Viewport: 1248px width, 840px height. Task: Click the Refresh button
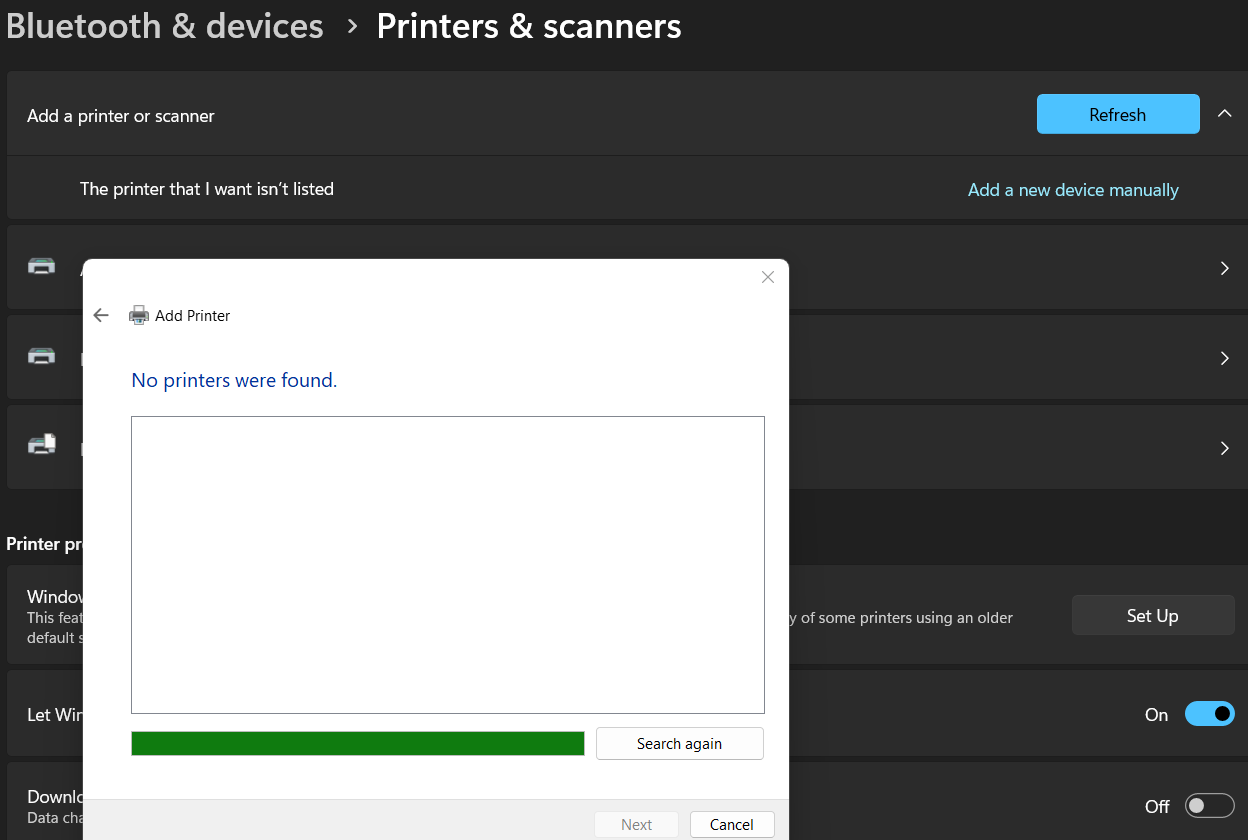click(1118, 114)
